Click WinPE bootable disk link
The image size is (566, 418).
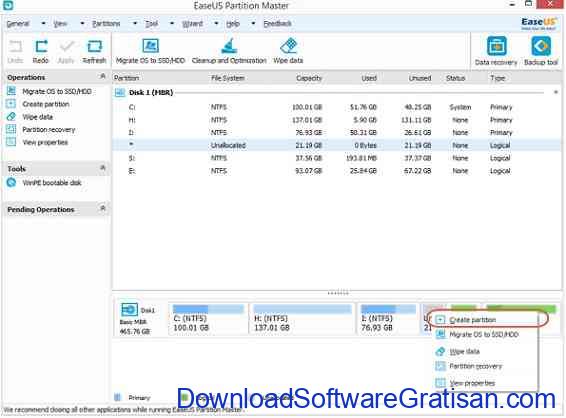[x=52, y=183]
